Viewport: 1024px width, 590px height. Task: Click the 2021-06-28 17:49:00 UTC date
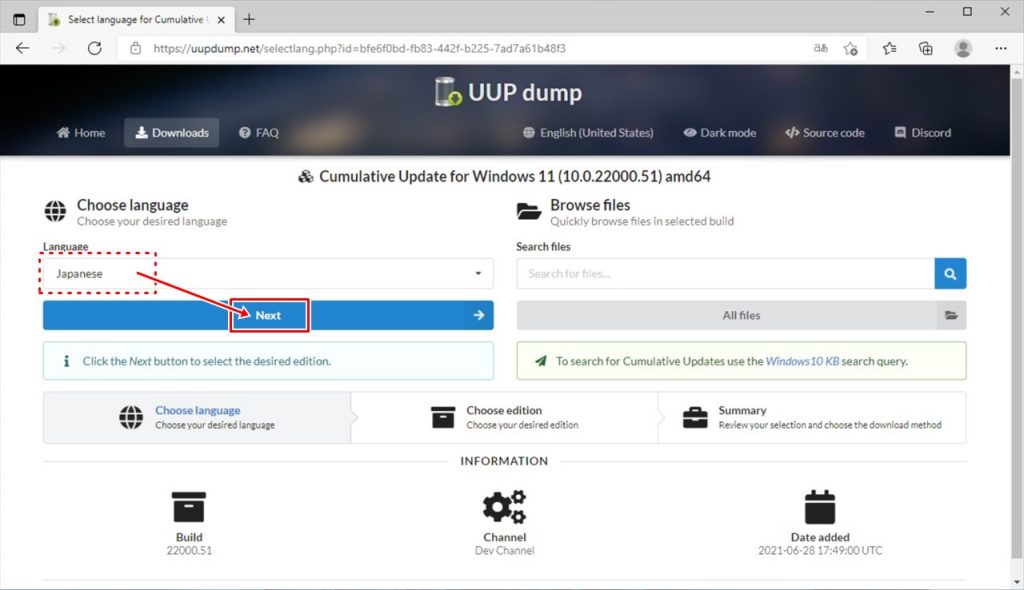coord(820,551)
